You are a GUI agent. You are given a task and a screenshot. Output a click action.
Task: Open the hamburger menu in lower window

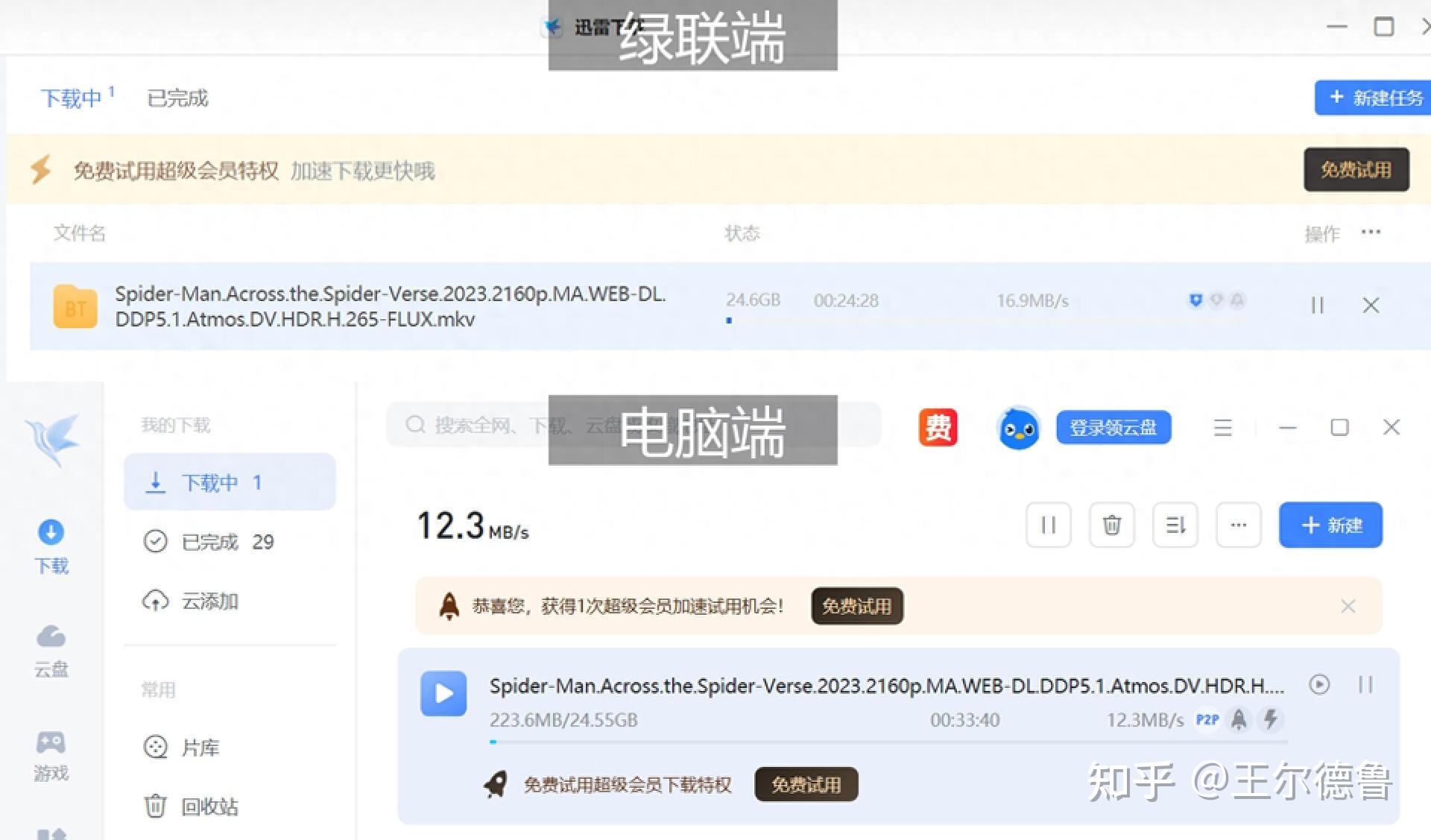pos(1222,428)
